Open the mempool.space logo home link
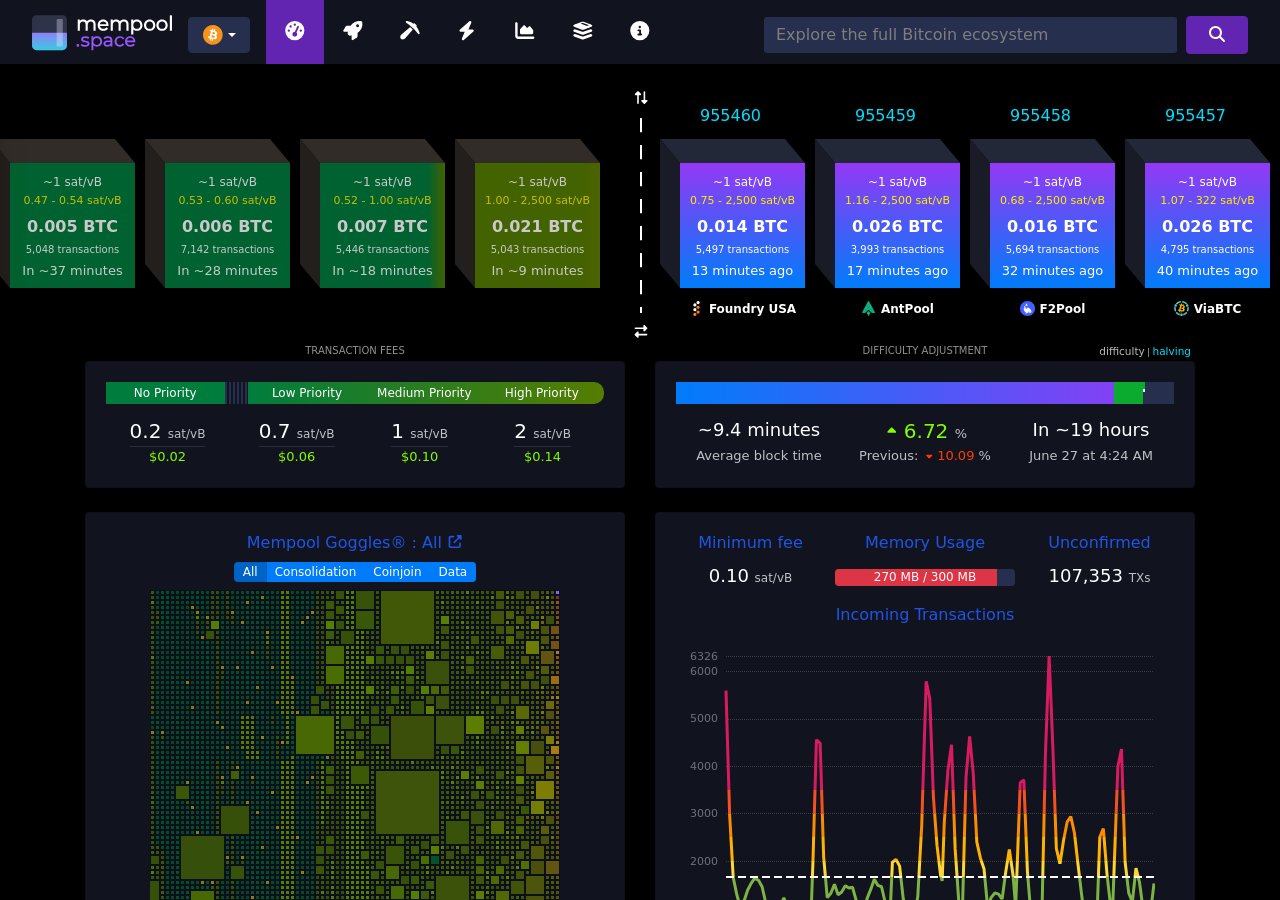This screenshot has height=900, width=1280. tap(102, 33)
